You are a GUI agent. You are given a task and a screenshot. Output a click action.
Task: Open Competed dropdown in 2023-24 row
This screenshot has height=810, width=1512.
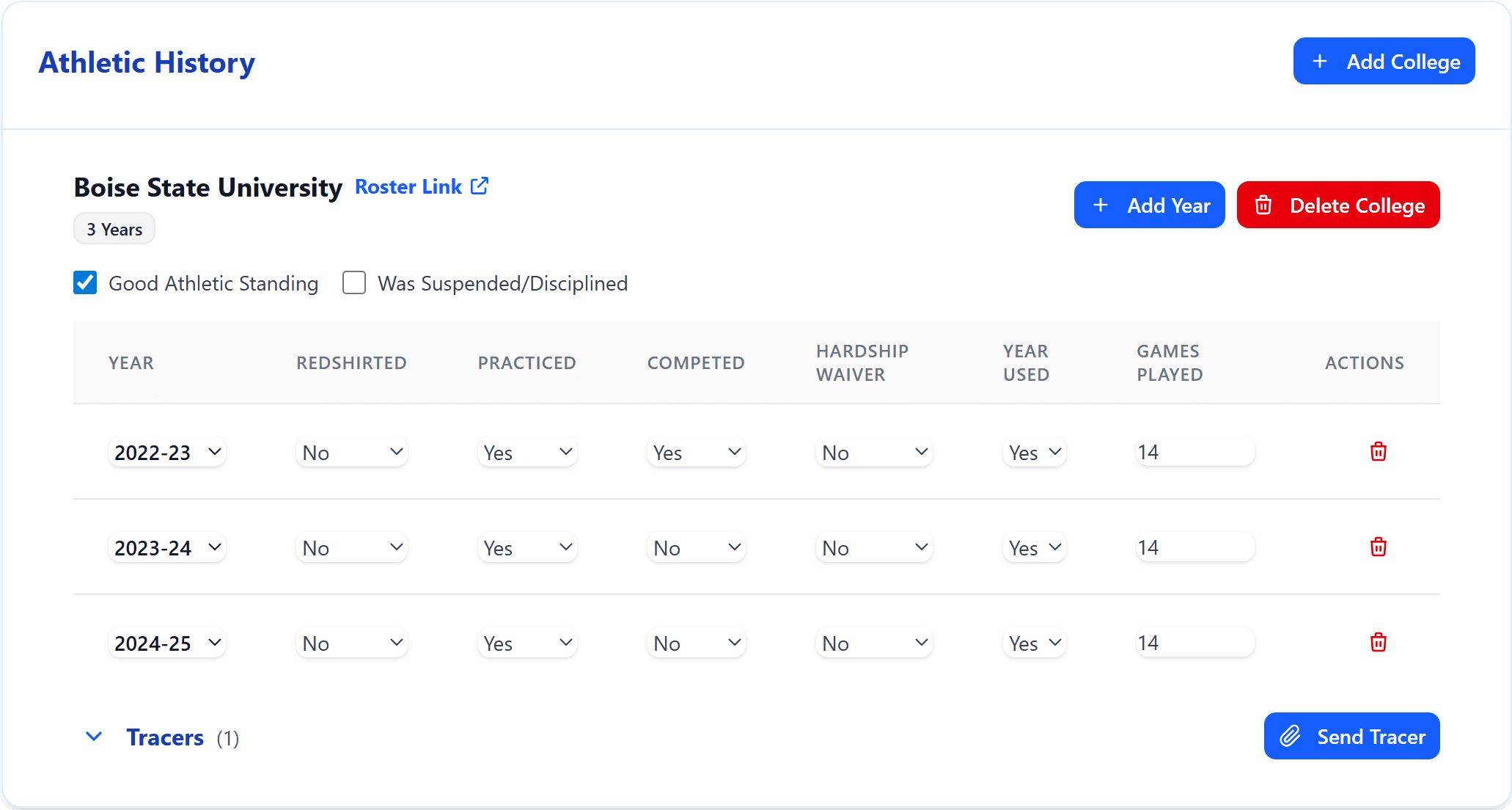(696, 548)
